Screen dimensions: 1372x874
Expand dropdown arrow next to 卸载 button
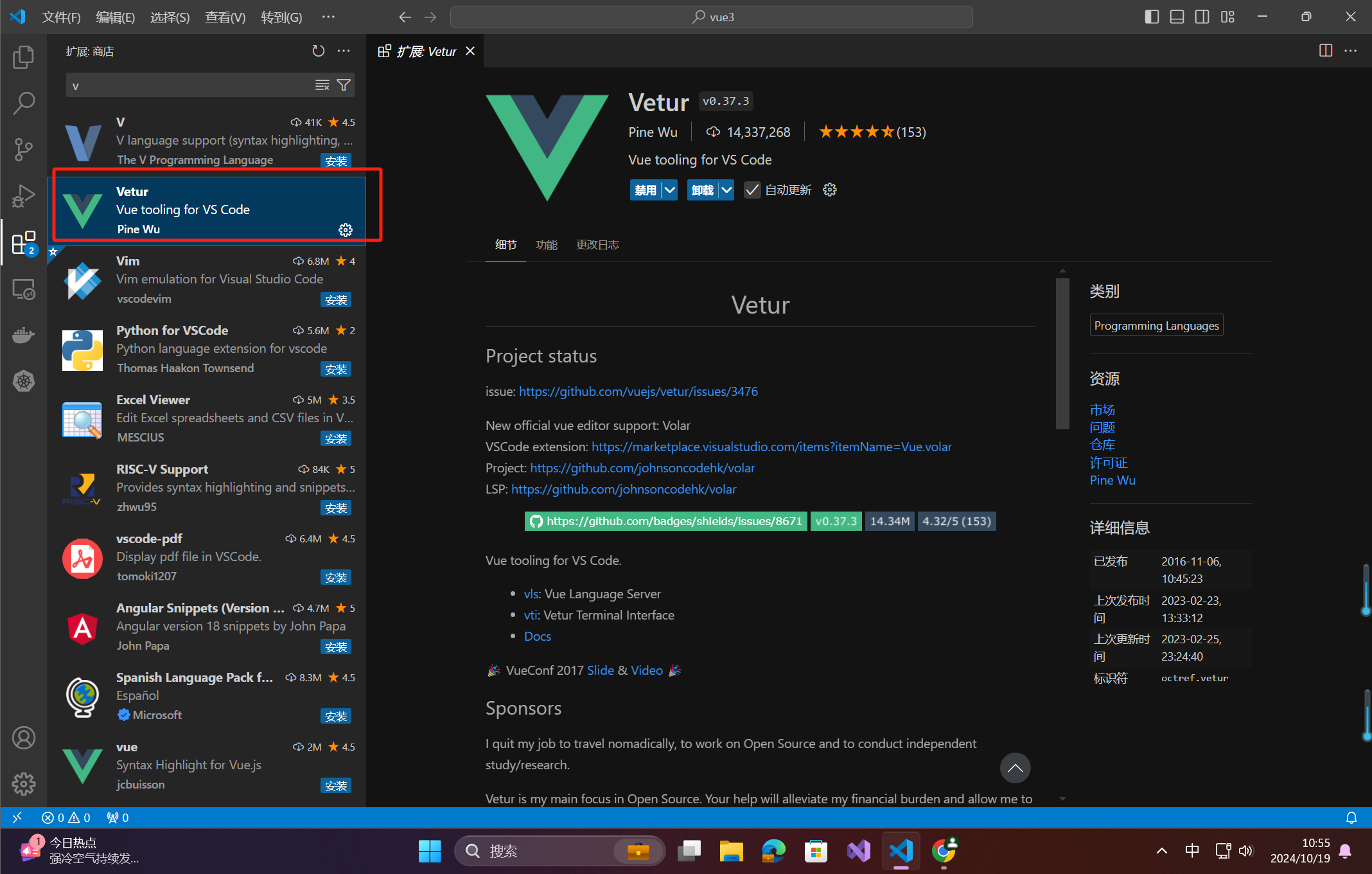[726, 190]
